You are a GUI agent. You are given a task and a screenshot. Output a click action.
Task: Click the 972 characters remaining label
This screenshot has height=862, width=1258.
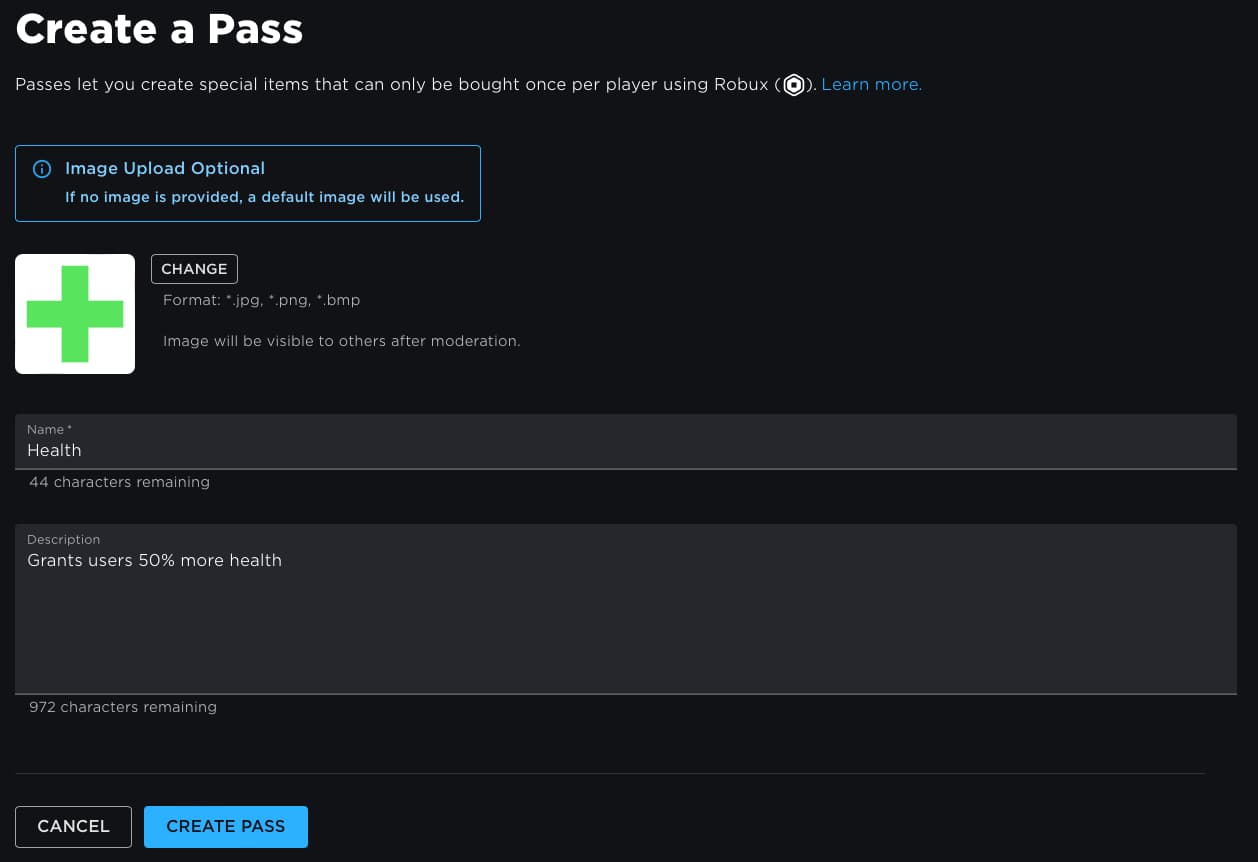tap(122, 707)
